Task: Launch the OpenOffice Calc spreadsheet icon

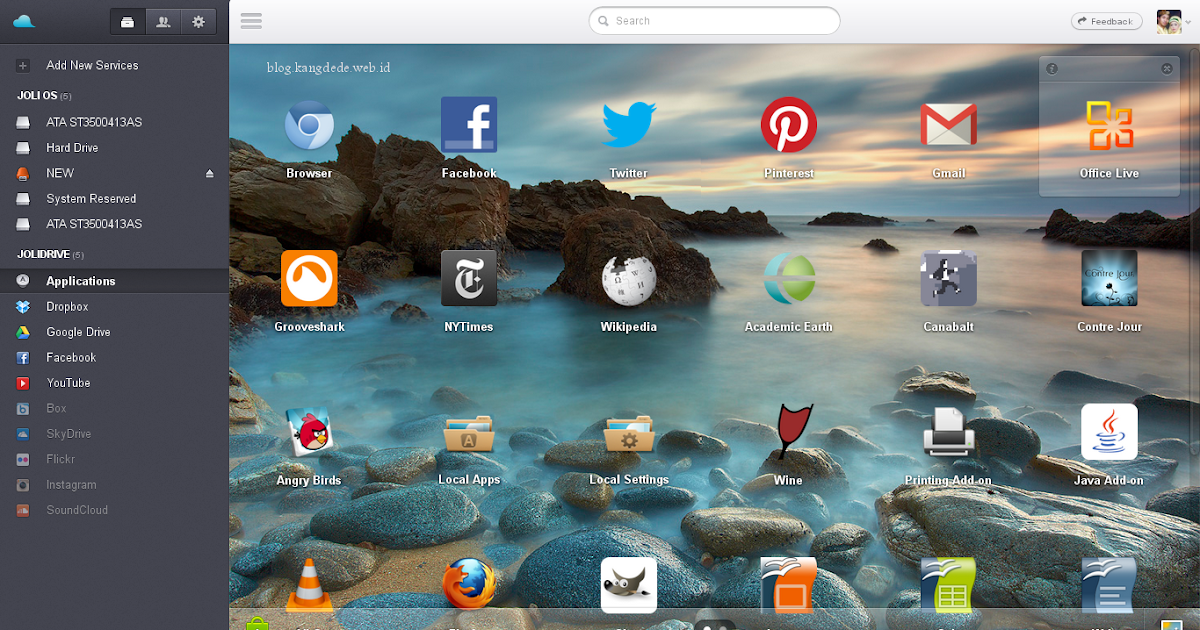Action: click(x=949, y=585)
